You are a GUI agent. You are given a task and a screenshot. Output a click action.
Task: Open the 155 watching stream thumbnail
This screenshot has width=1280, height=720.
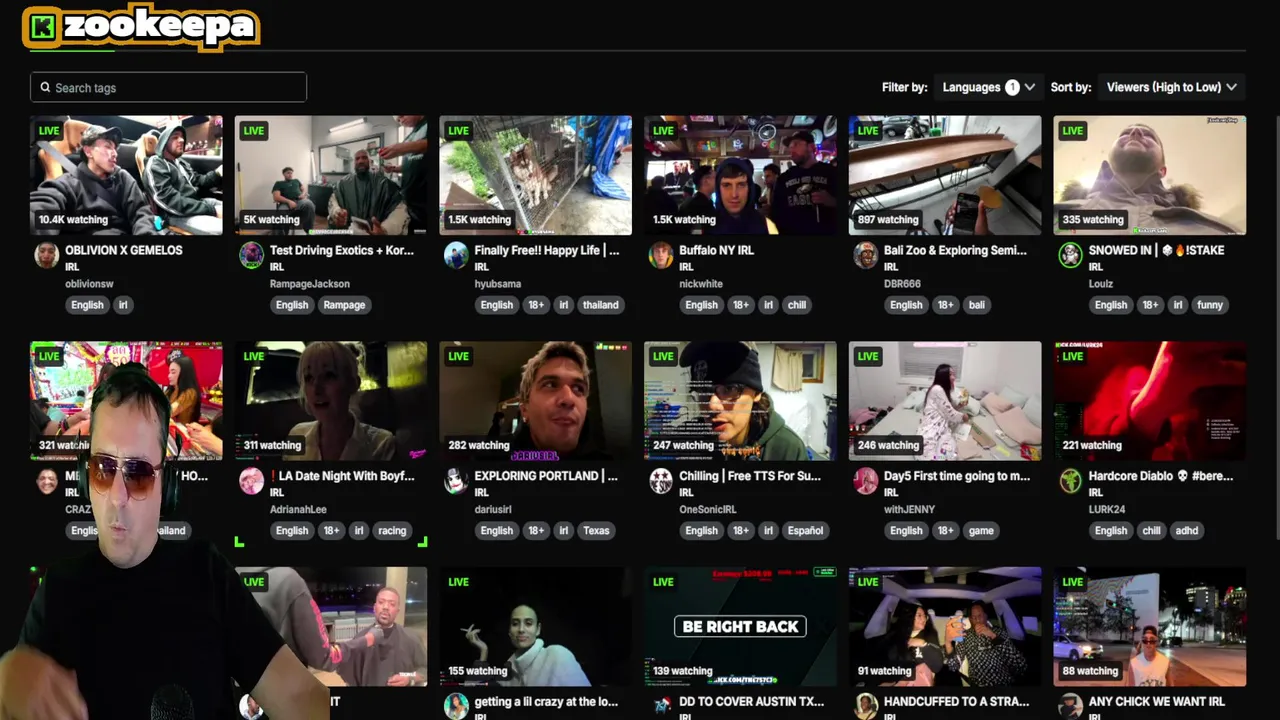(x=535, y=627)
